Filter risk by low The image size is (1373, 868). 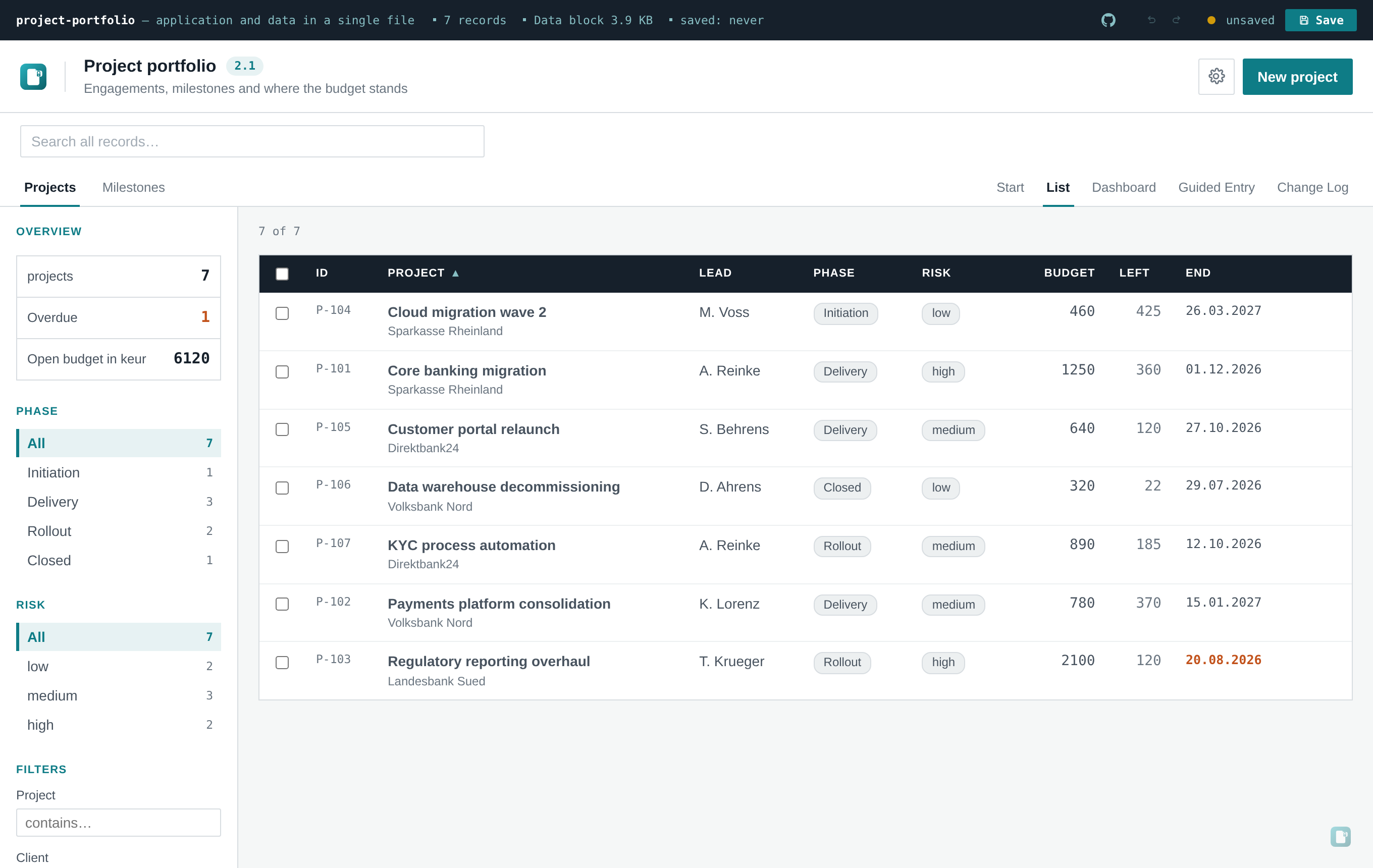119,666
